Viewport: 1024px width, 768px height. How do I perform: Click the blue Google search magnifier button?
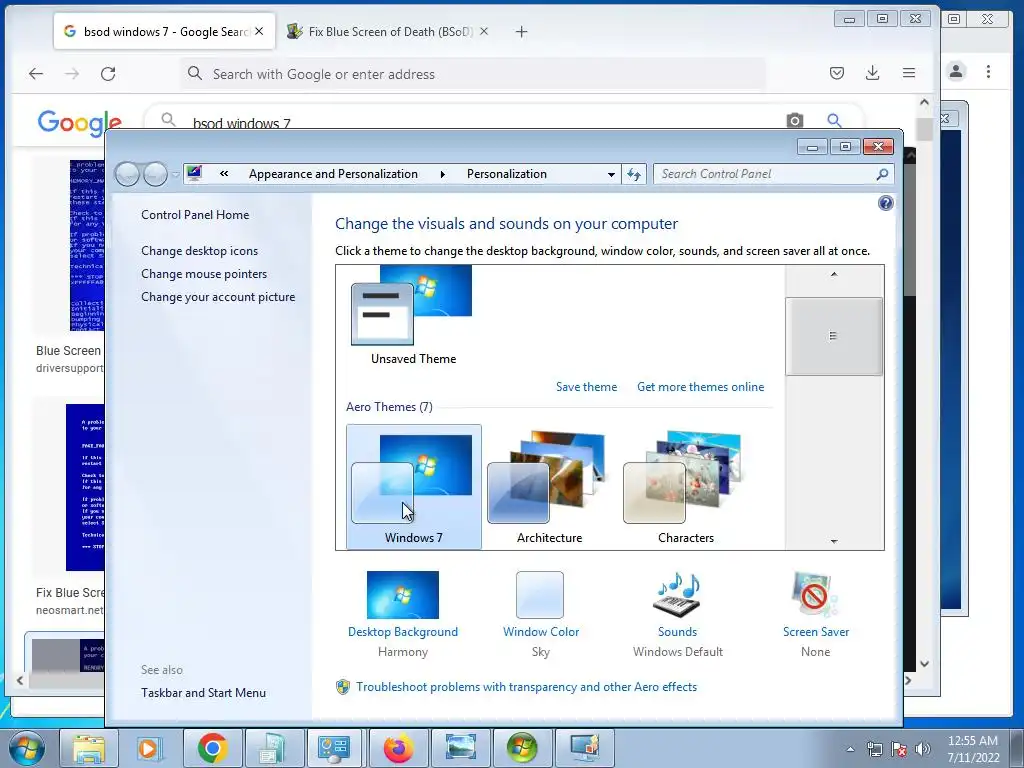point(834,120)
